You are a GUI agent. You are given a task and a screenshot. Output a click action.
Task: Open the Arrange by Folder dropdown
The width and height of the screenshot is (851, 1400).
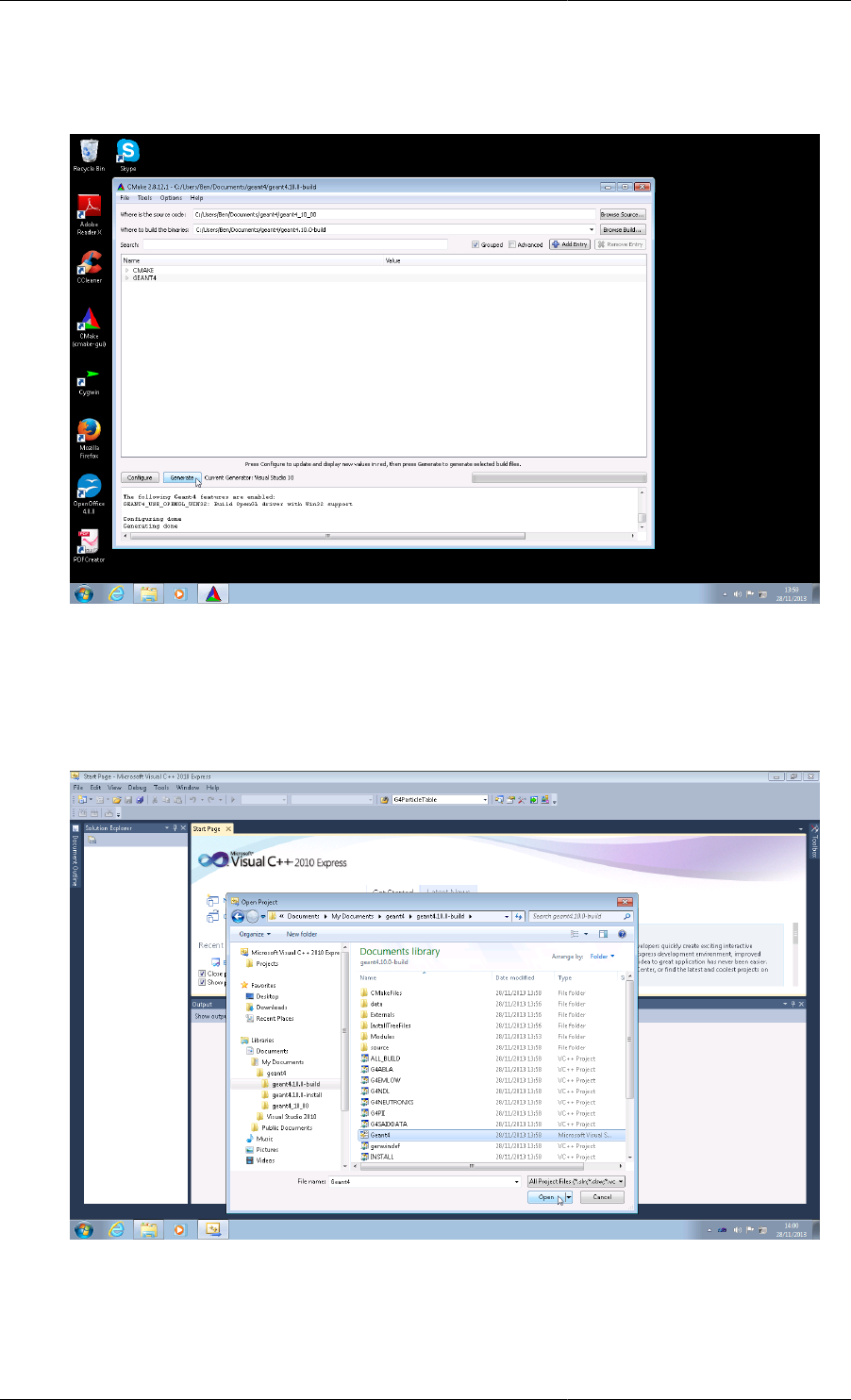(x=602, y=956)
